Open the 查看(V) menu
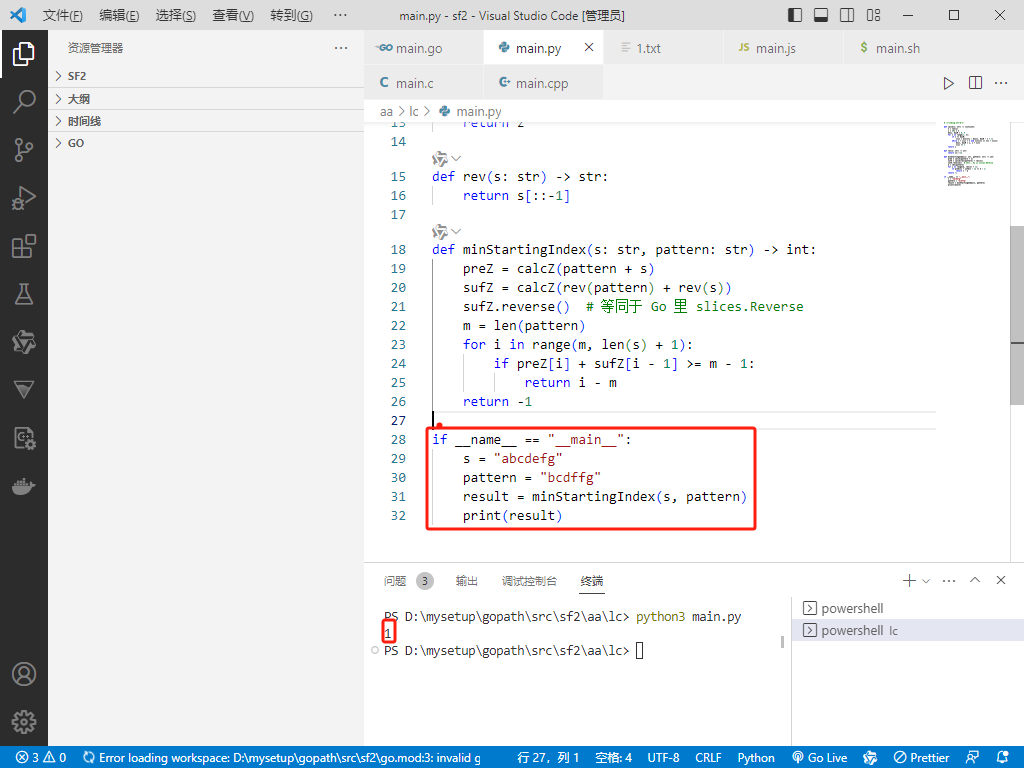Viewport: 1024px width, 768px height. (233, 15)
